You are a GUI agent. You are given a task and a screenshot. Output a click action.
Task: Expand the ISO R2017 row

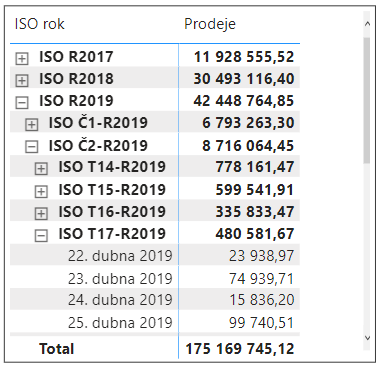[22, 59]
